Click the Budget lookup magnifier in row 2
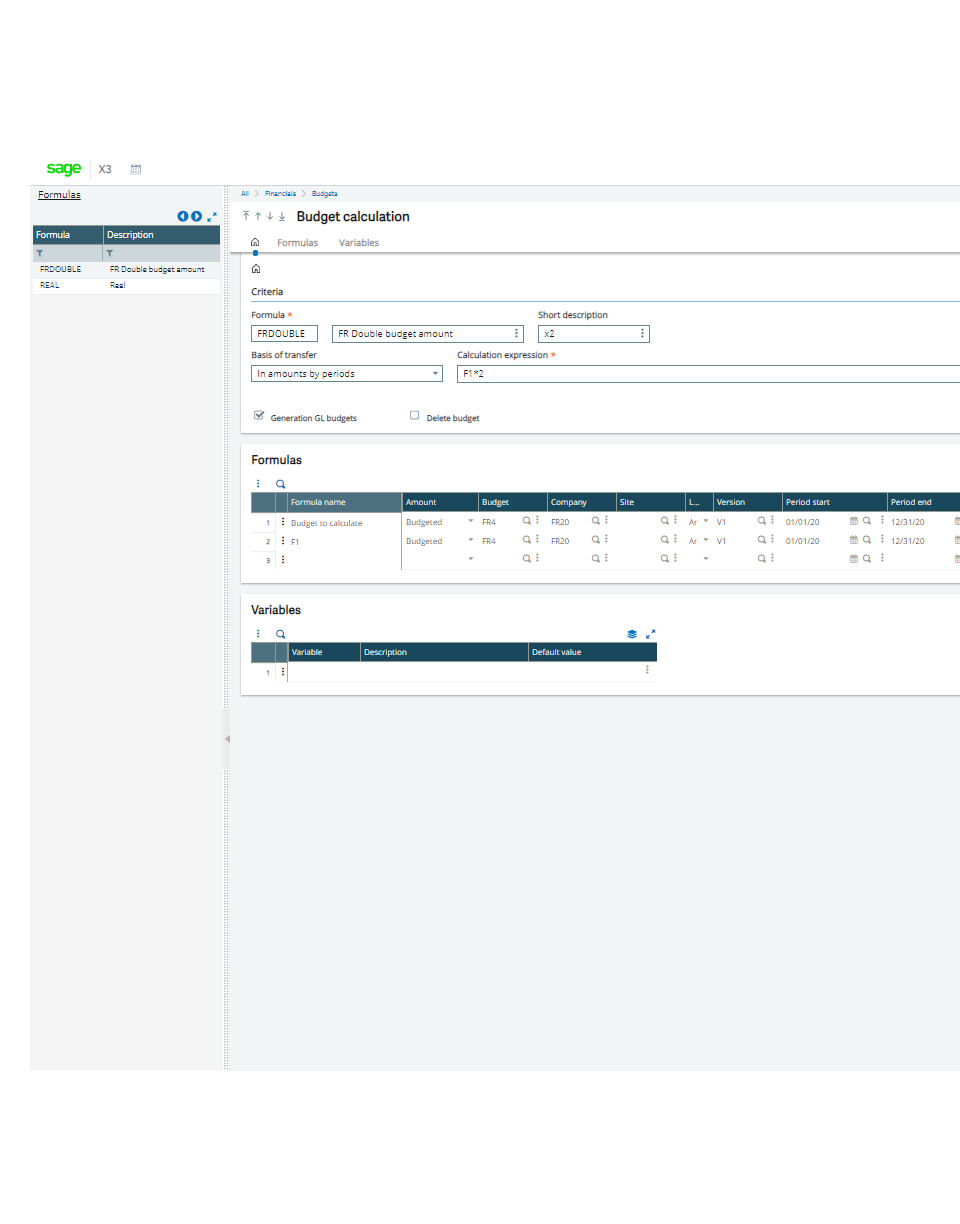Viewport: 960px width, 1224px height. tap(527, 541)
